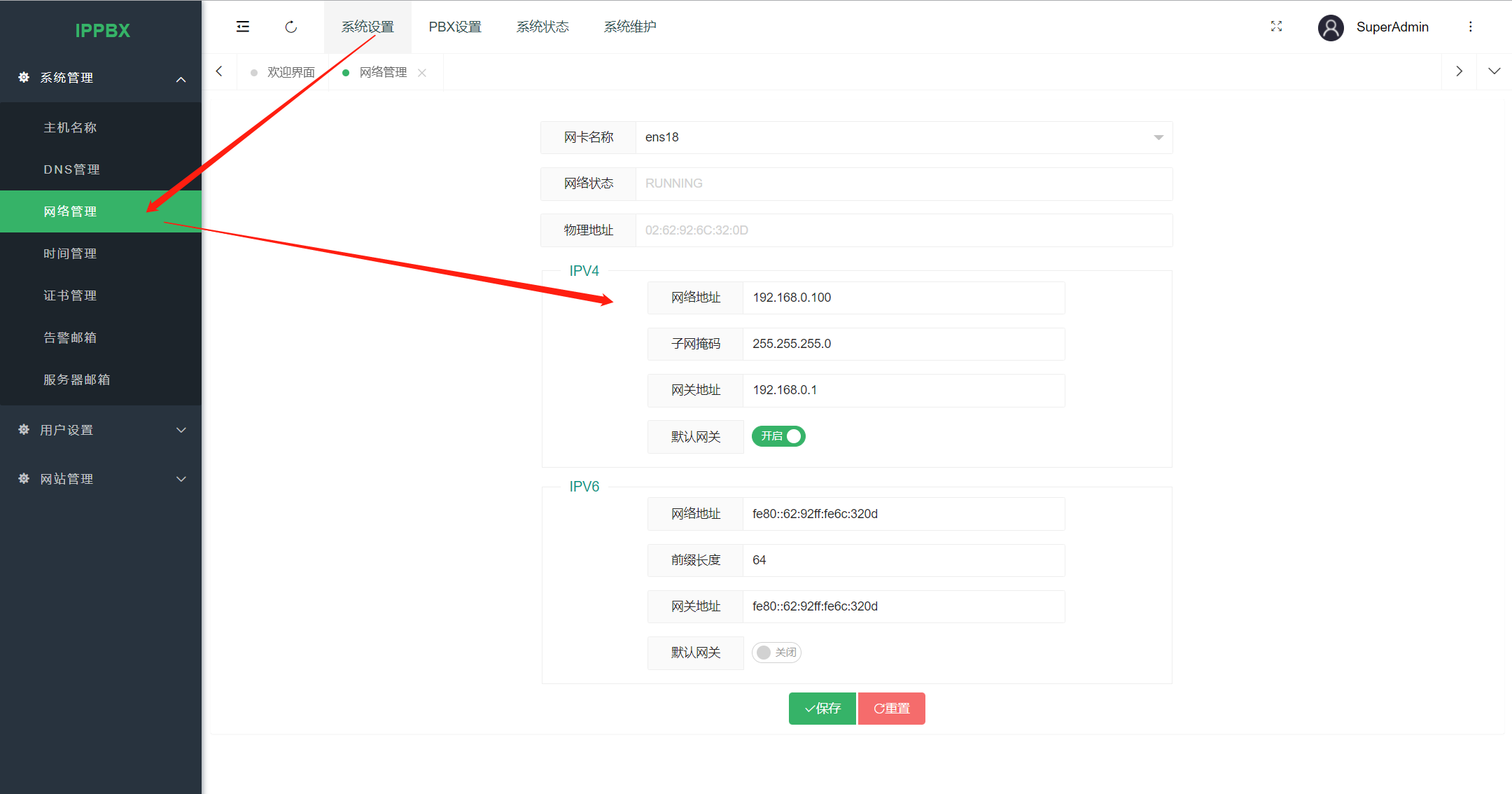1512x794 pixels.
Task: Click the IPV6 网络地址 input field
Action: (x=904, y=514)
